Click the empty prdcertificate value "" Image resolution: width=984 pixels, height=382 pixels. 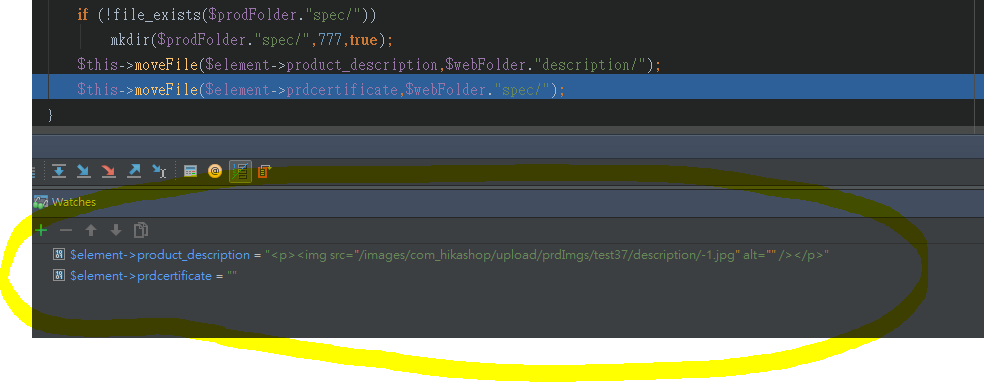[x=232, y=275]
